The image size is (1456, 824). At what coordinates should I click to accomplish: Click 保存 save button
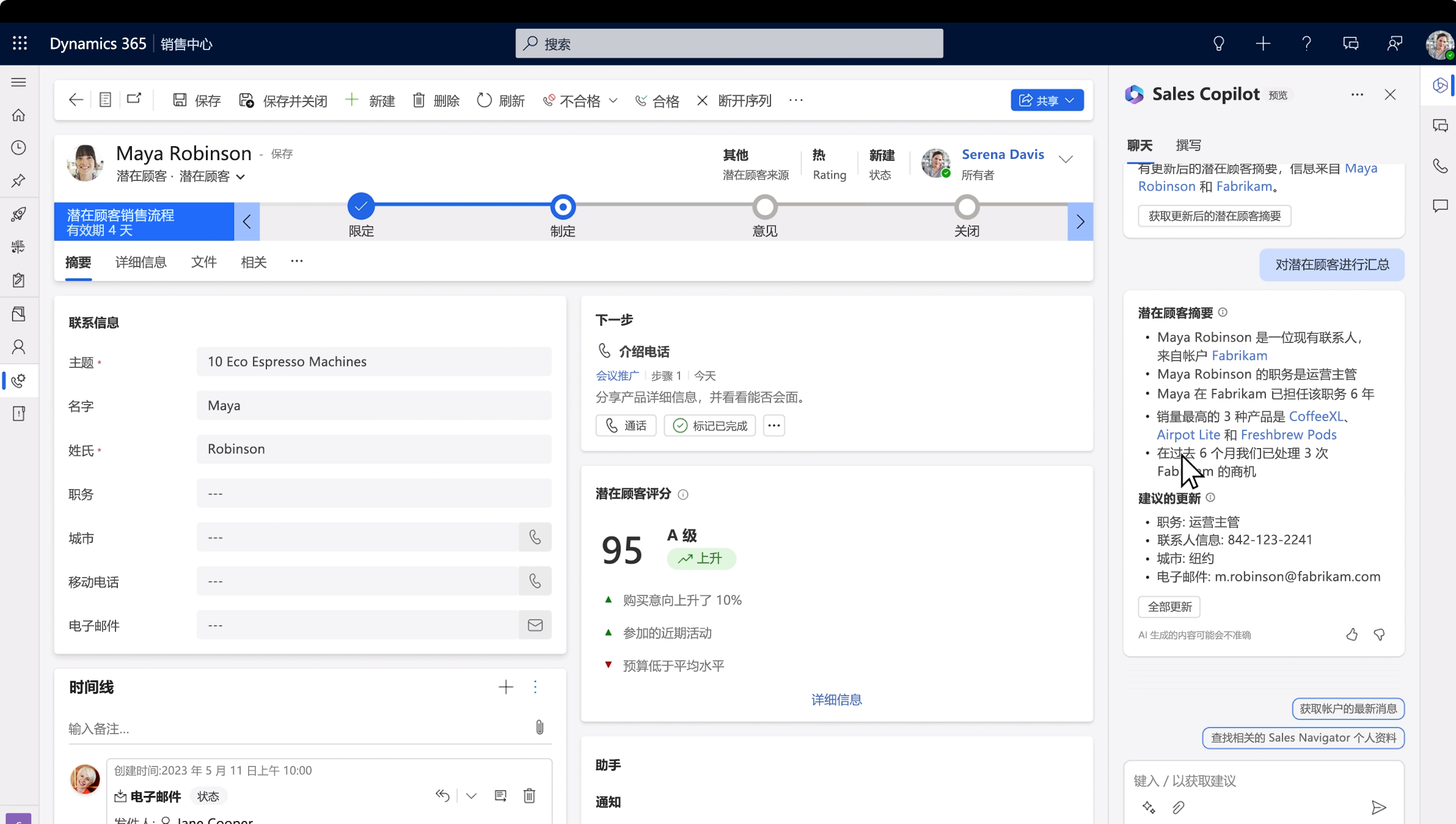click(197, 100)
